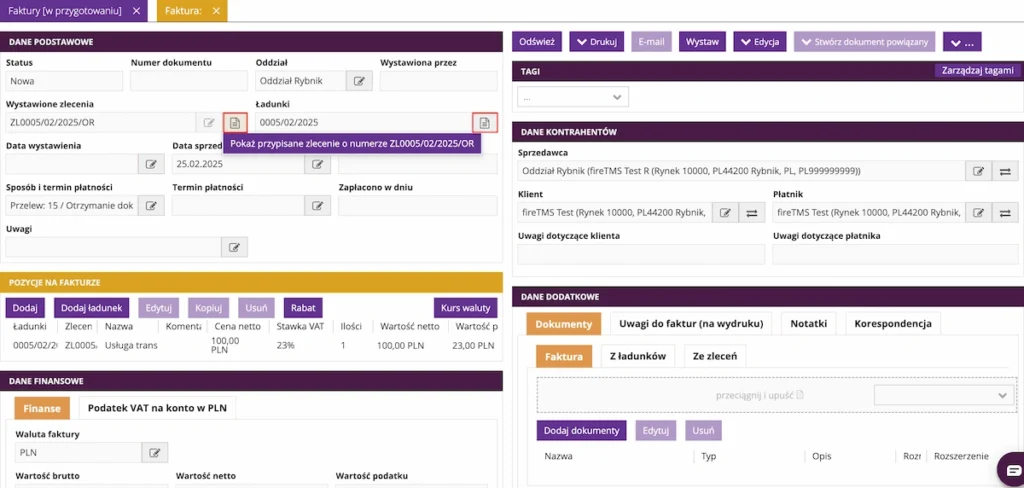The height and width of the screenshot is (488, 1024).
Task: Click the Status field showing Nowa
Action: [64, 81]
